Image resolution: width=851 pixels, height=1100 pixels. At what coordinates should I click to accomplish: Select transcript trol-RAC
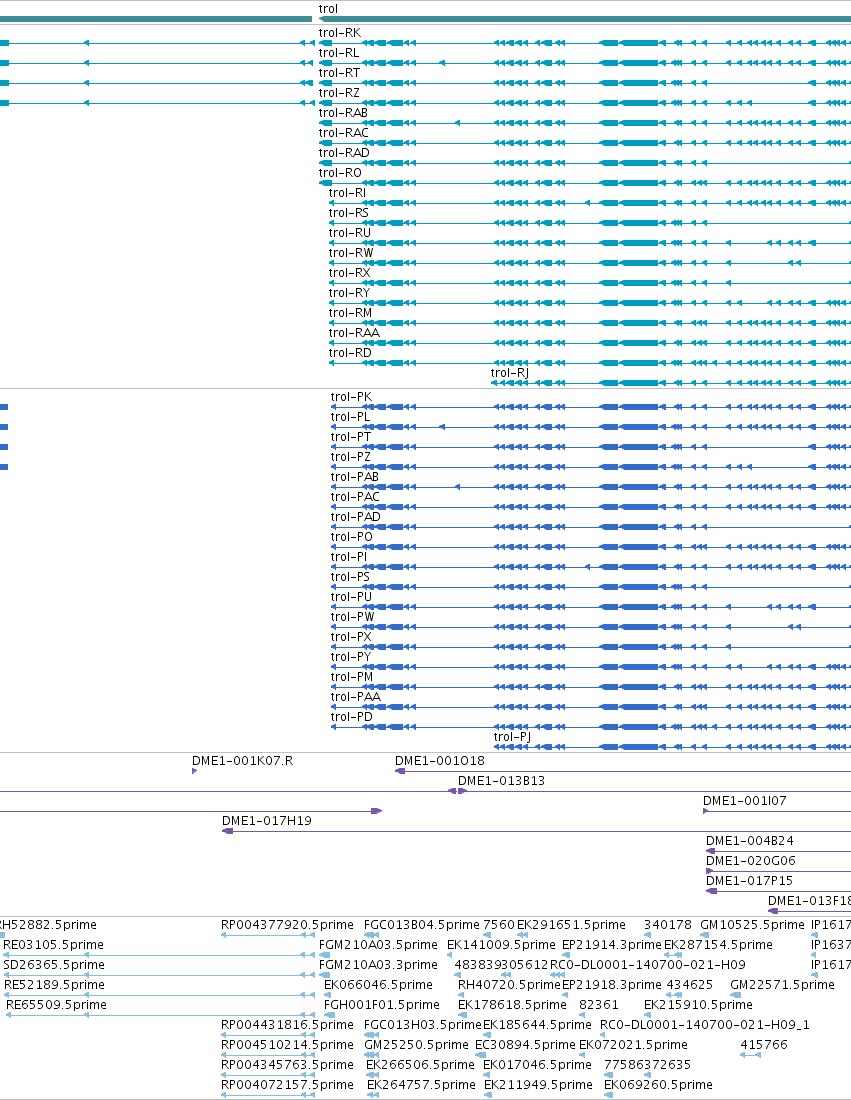click(343, 133)
